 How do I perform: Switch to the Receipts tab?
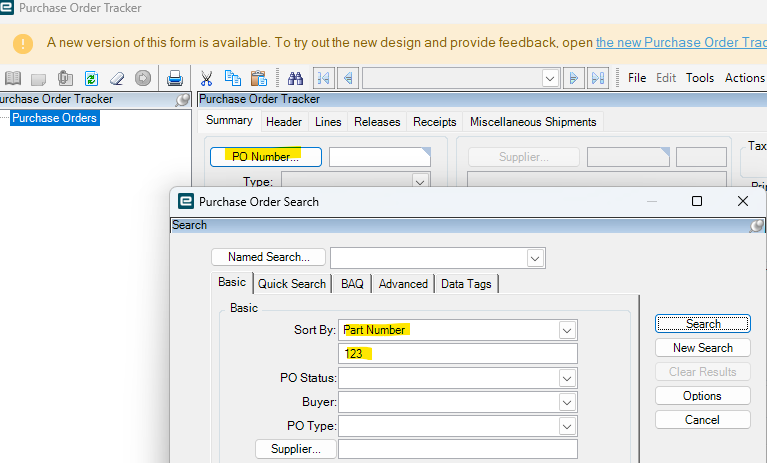pos(434,122)
